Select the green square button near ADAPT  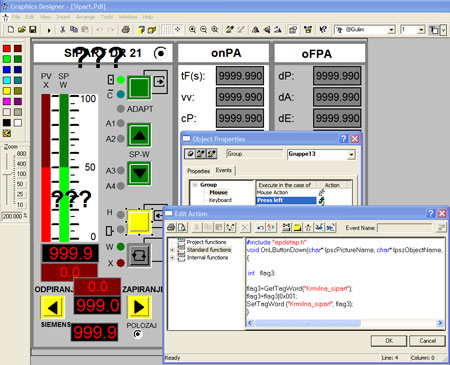(139, 88)
